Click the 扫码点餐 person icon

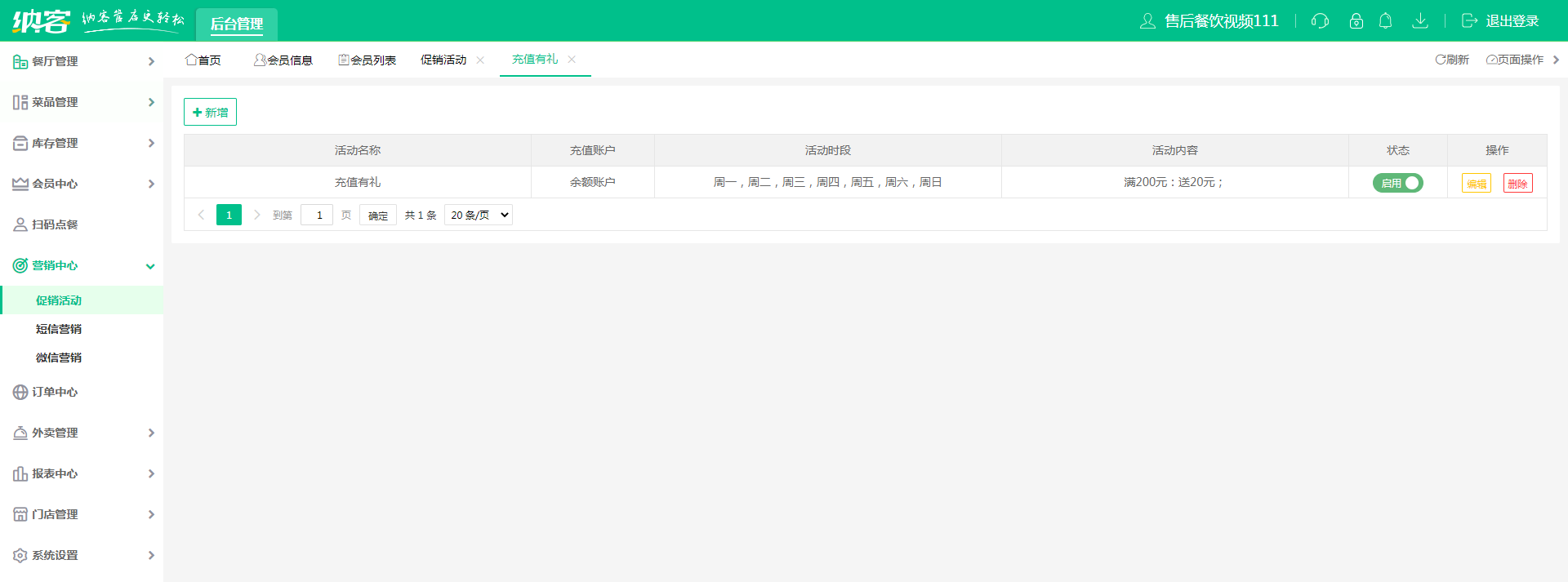pyautogui.click(x=20, y=224)
